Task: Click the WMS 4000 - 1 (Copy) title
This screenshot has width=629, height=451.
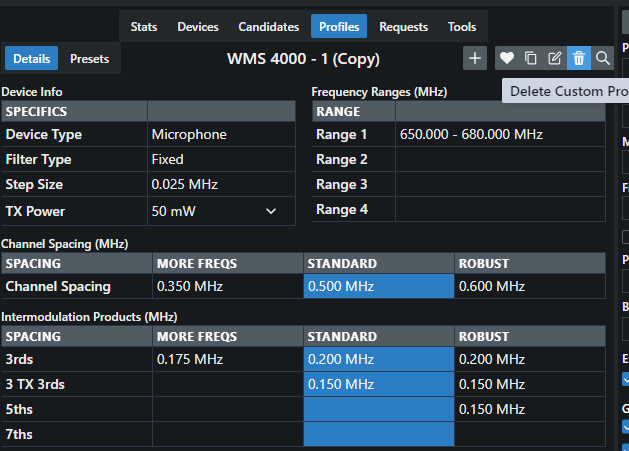Action: tap(303, 59)
